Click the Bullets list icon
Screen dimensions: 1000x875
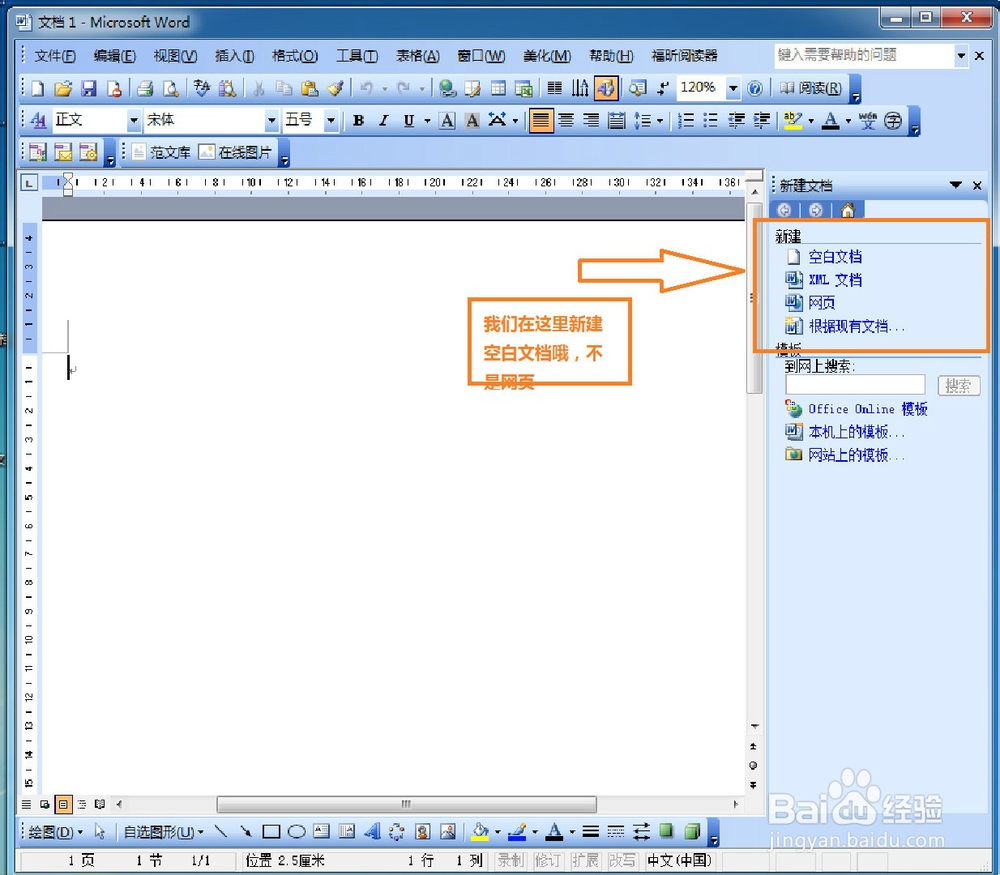pyautogui.click(x=710, y=120)
